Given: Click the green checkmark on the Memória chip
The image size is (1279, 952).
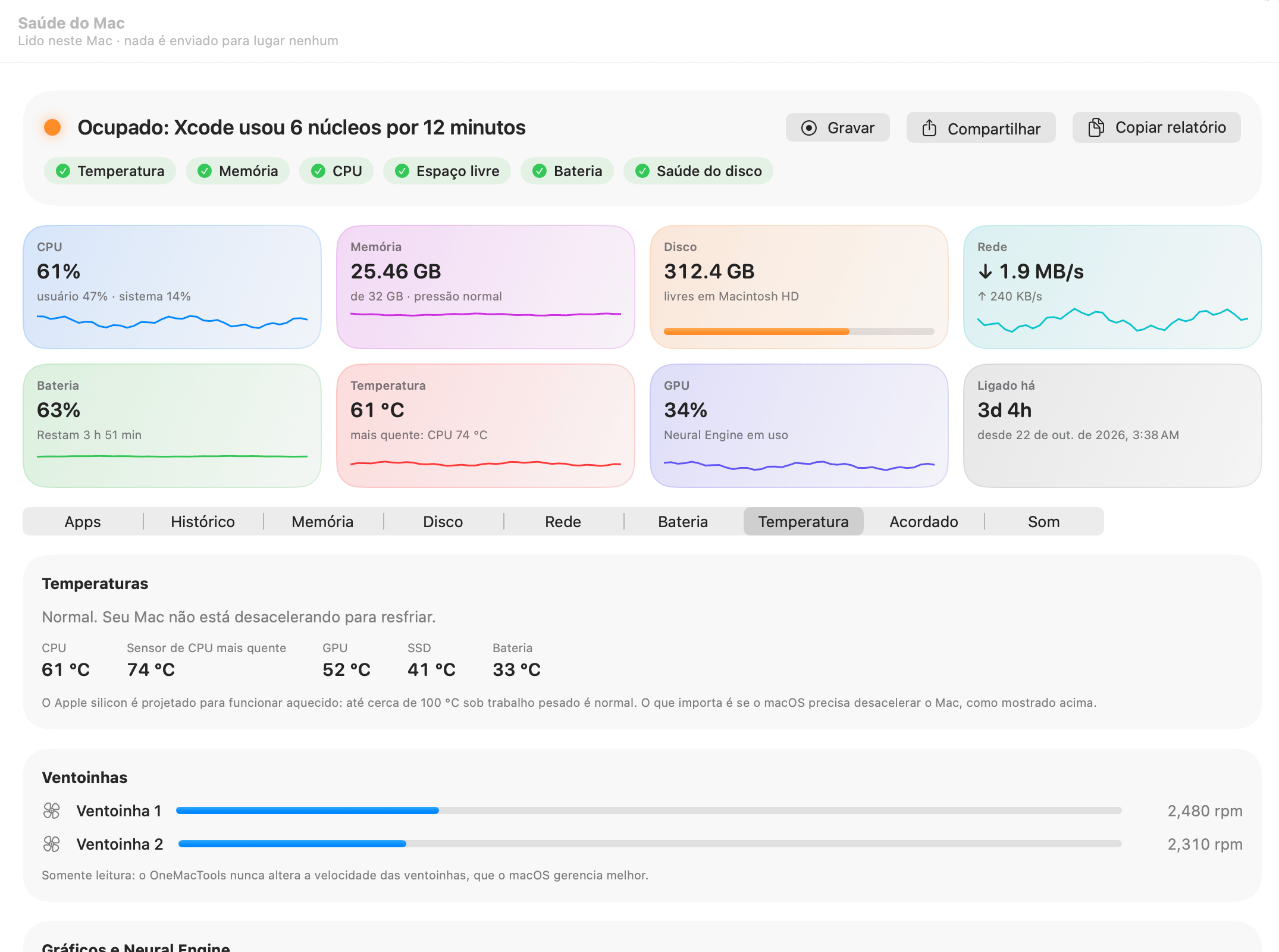Looking at the screenshot, I should click(x=205, y=171).
